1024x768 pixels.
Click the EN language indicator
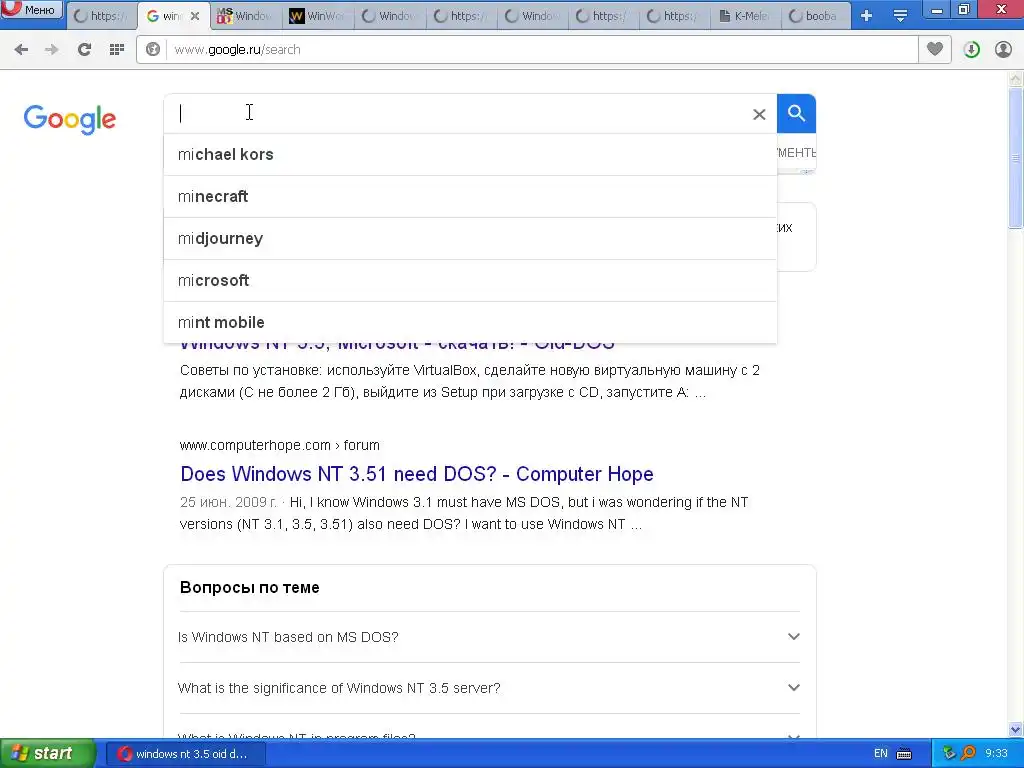880,754
